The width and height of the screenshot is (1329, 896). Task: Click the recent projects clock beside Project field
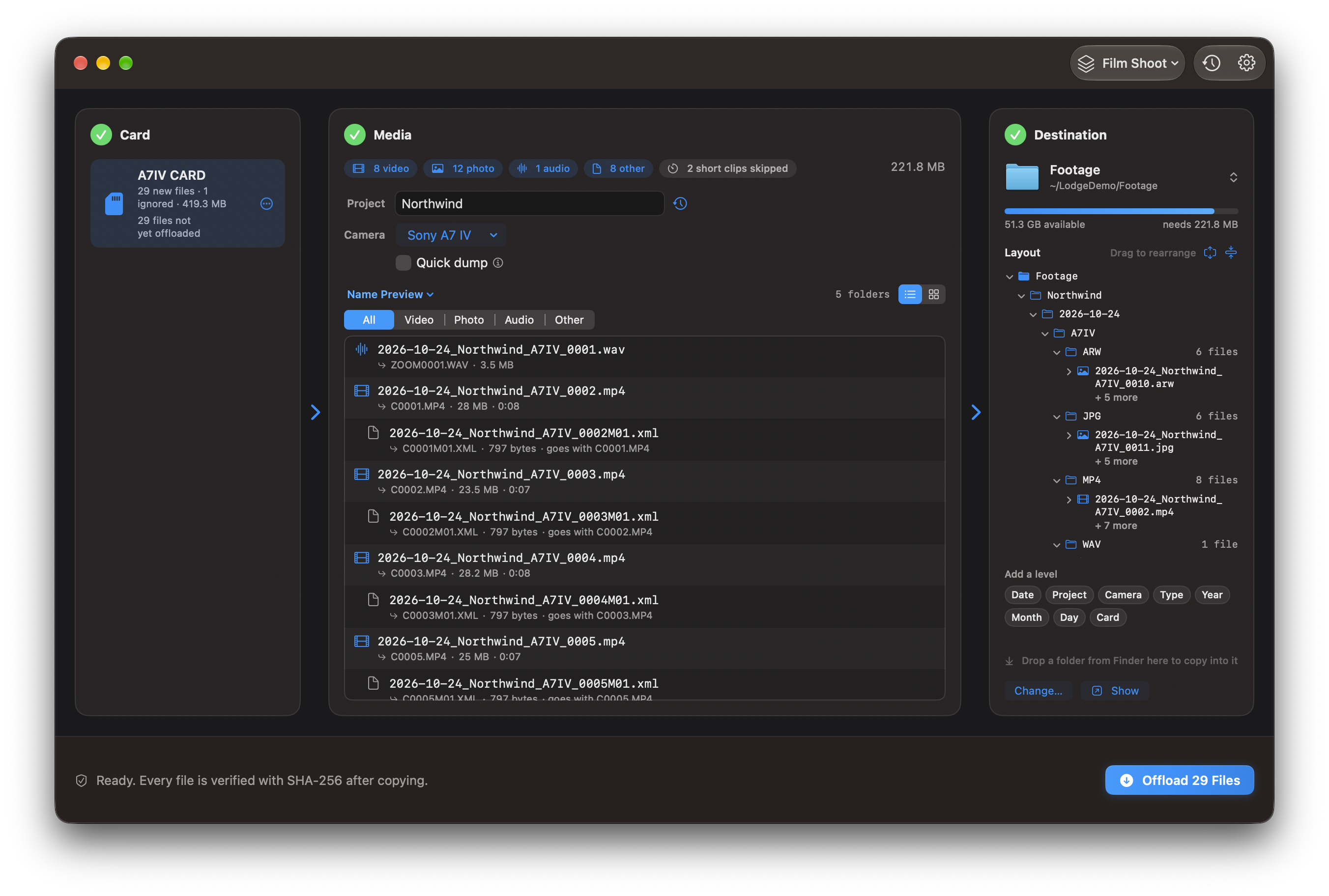click(680, 203)
